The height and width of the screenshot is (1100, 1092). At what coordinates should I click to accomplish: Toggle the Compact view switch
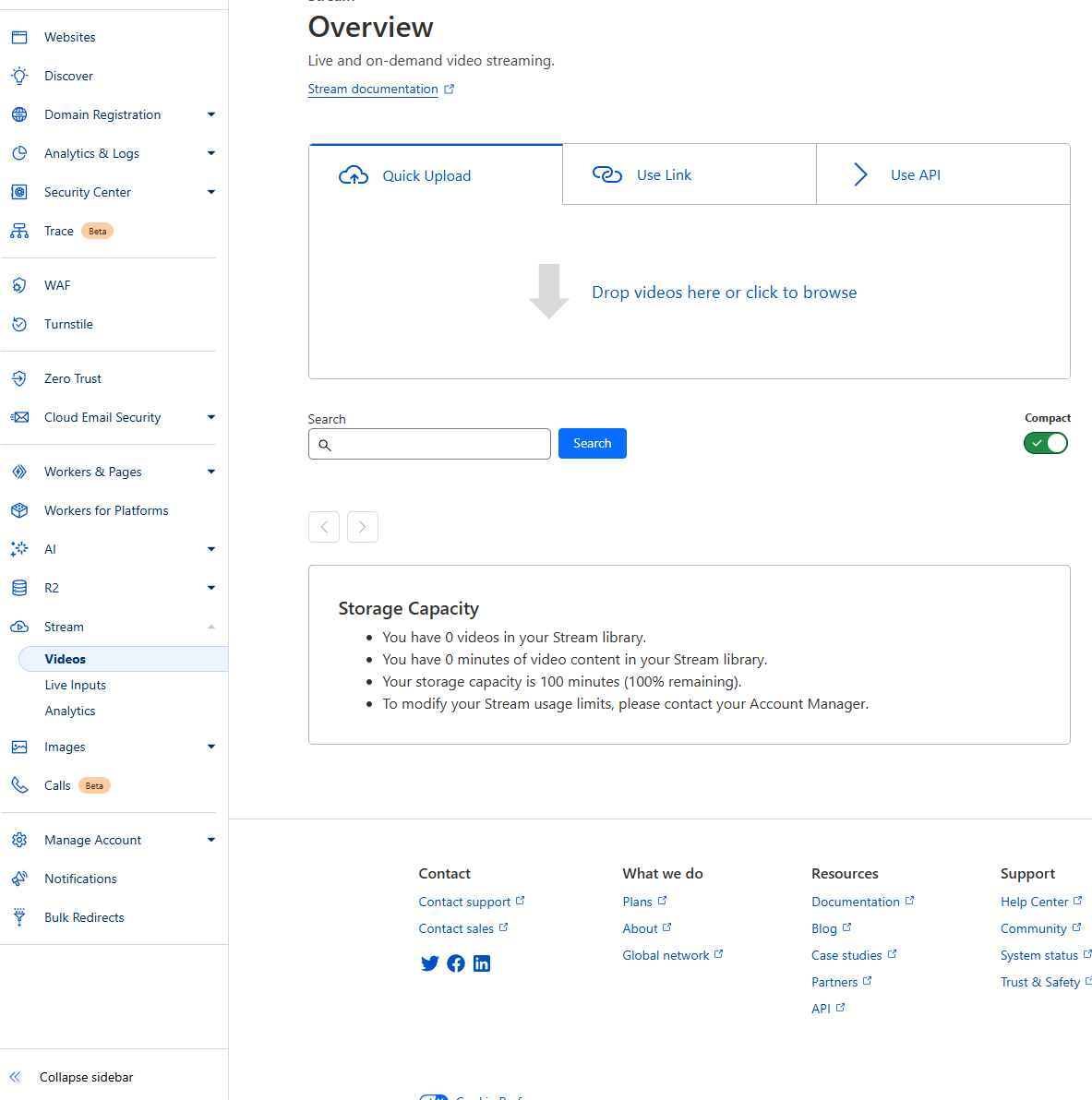pos(1045,443)
